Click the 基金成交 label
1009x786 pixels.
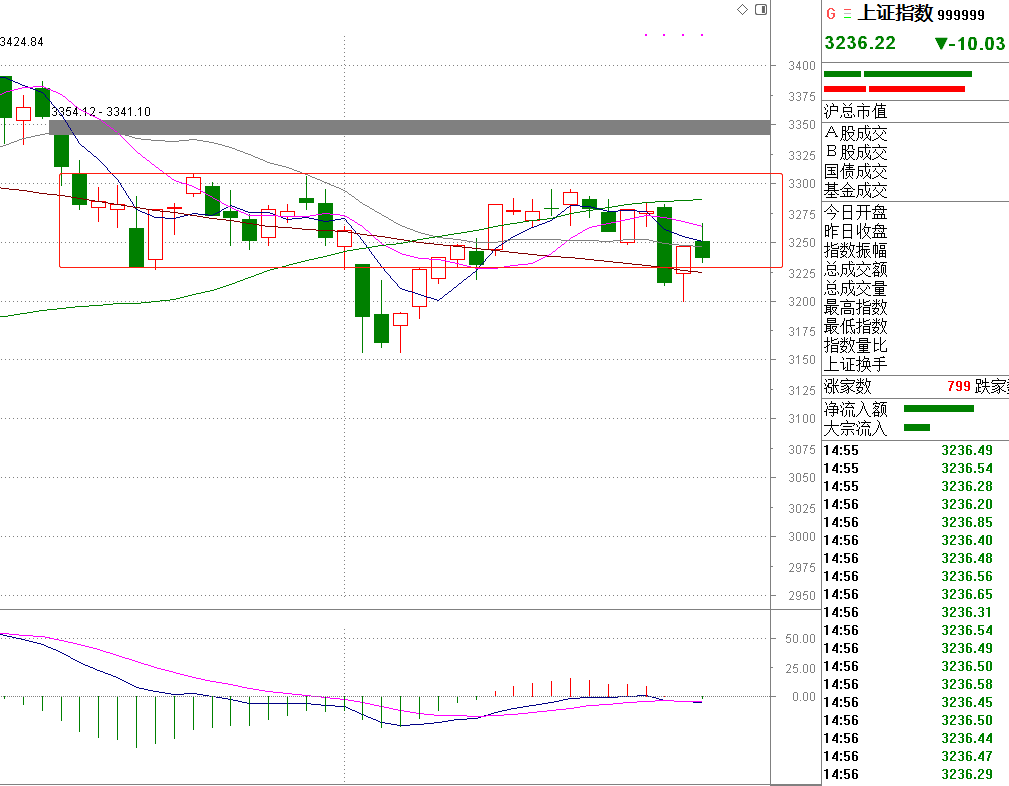(x=856, y=191)
